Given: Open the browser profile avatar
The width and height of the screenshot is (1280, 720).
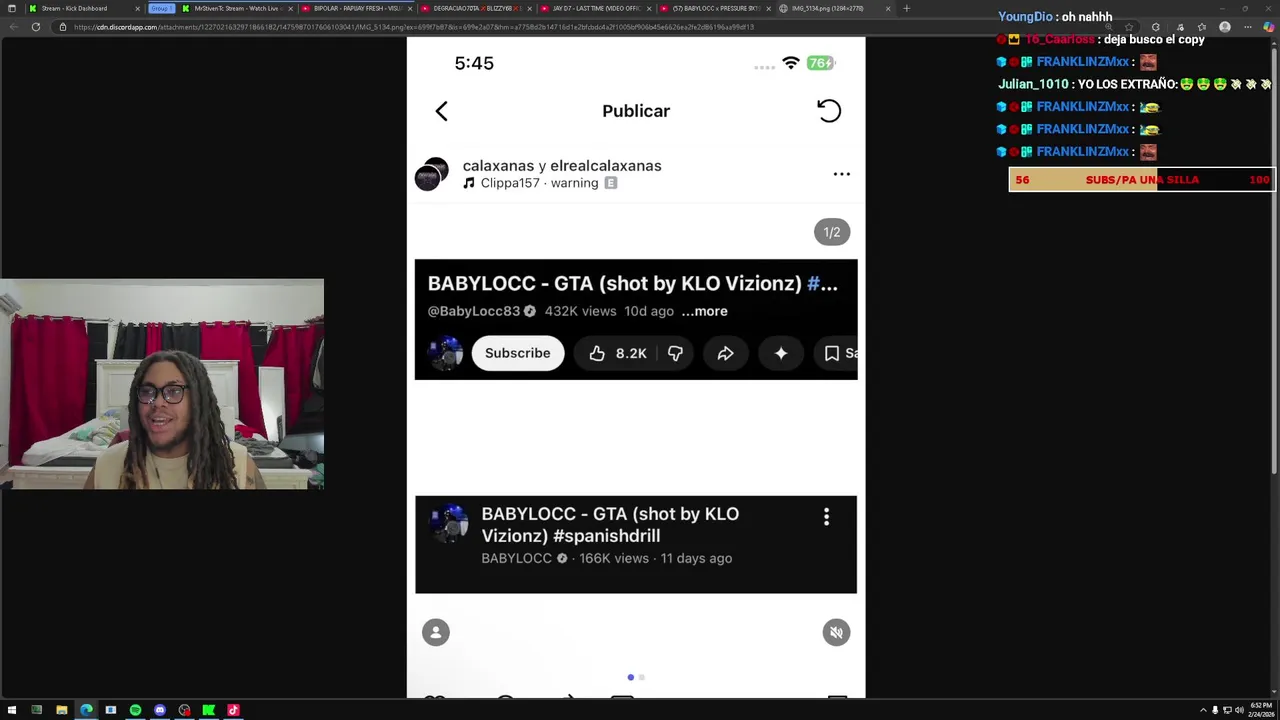Looking at the screenshot, I should click(x=1225, y=27).
